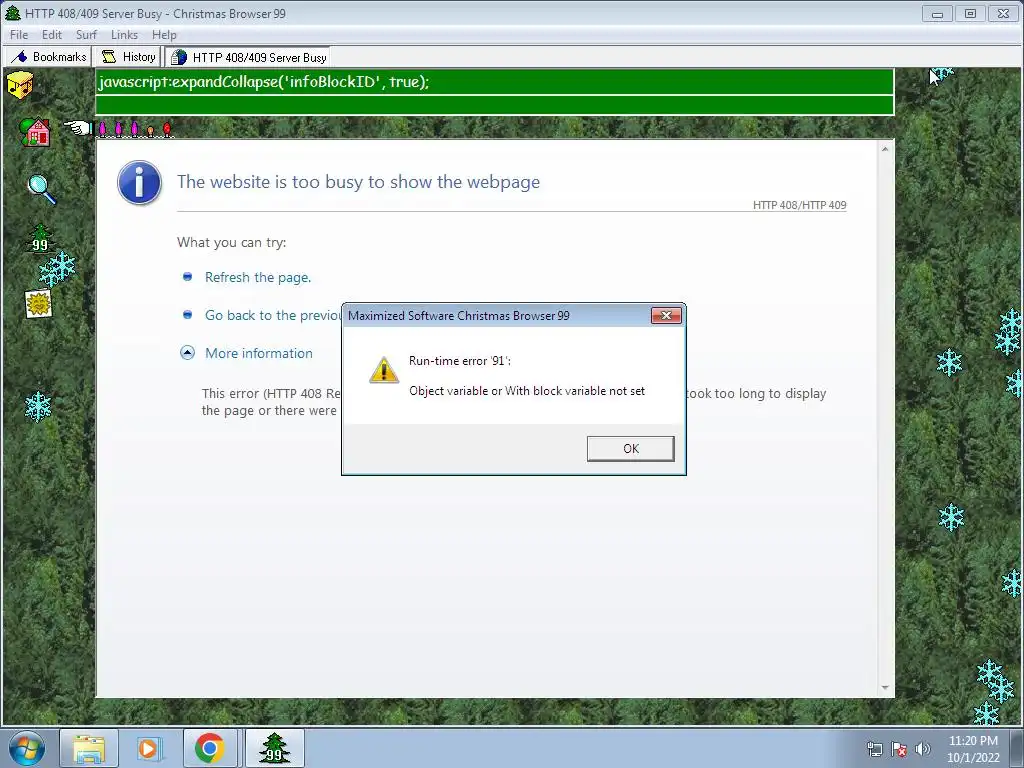
Task: Click the yellow sun stamp sidebar icon
Action: [39, 304]
